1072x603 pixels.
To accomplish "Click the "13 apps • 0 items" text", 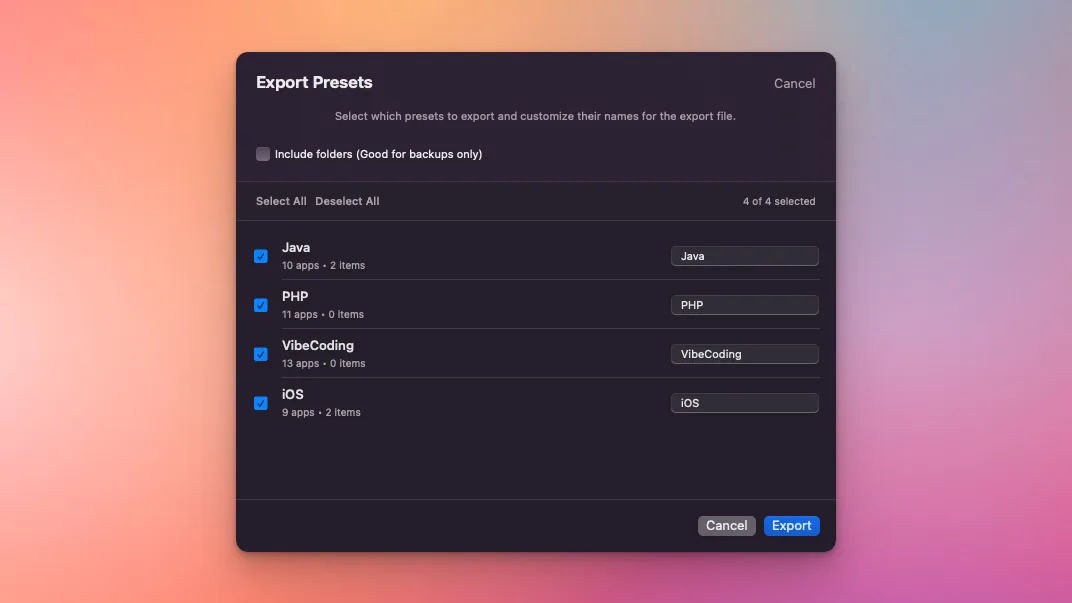I will (x=323, y=364).
